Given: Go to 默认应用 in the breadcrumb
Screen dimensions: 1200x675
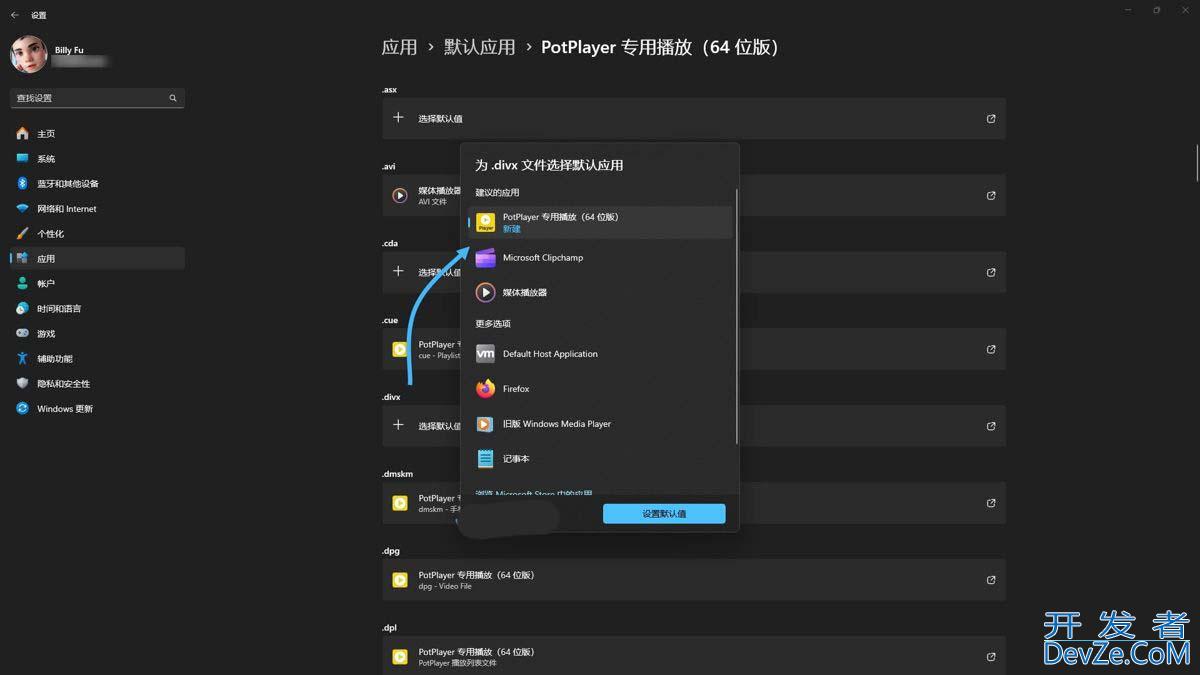Looking at the screenshot, I should tap(480, 47).
